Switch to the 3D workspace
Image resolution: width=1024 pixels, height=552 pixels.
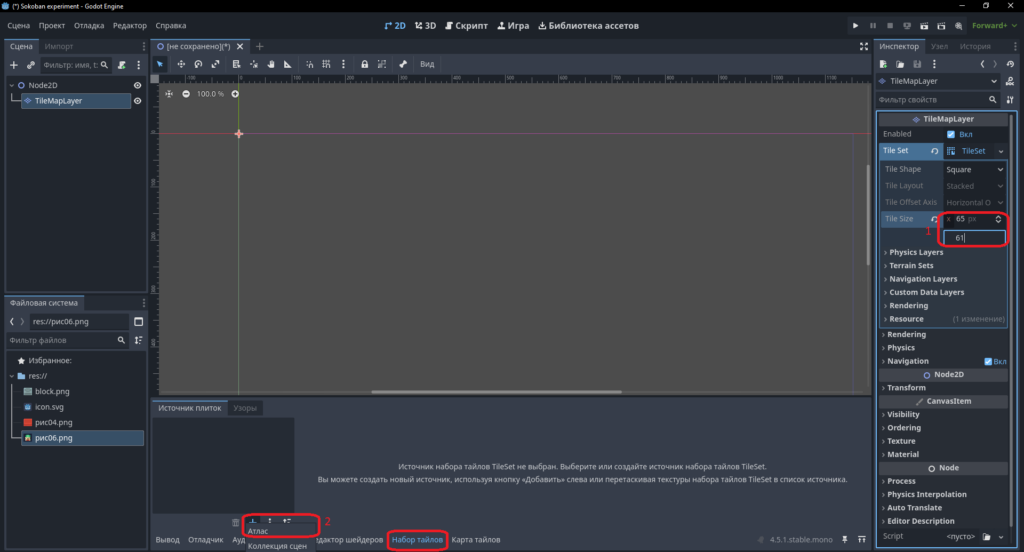[426, 25]
